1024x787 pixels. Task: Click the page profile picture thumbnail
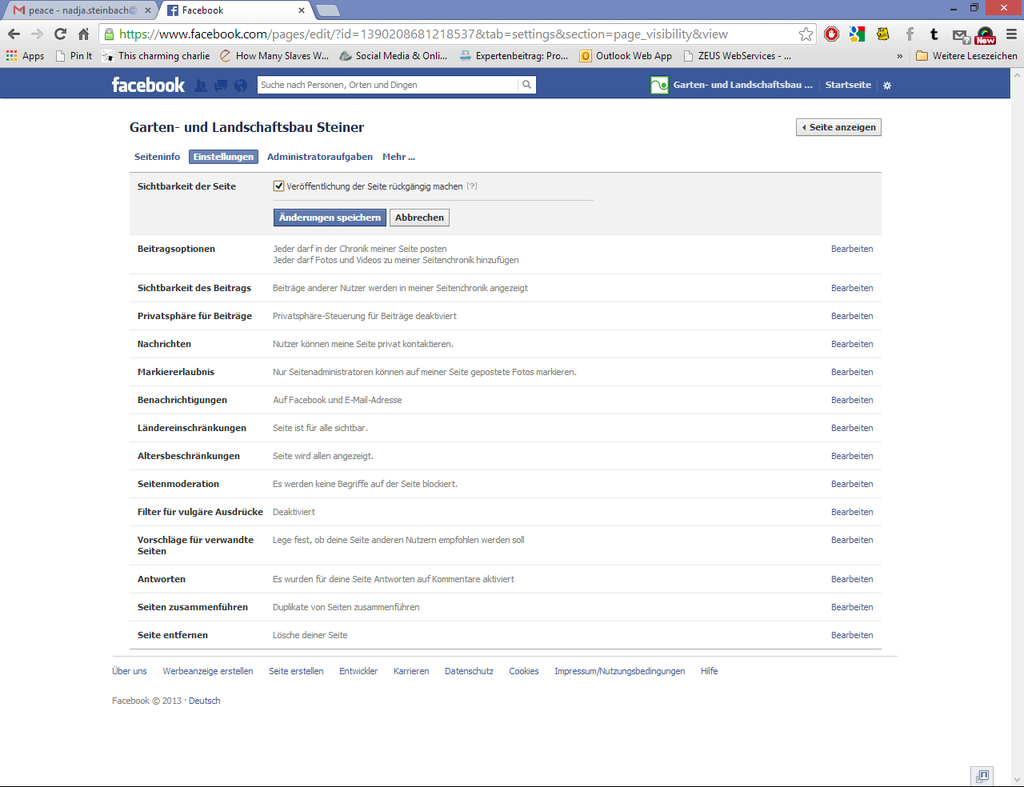point(659,85)
